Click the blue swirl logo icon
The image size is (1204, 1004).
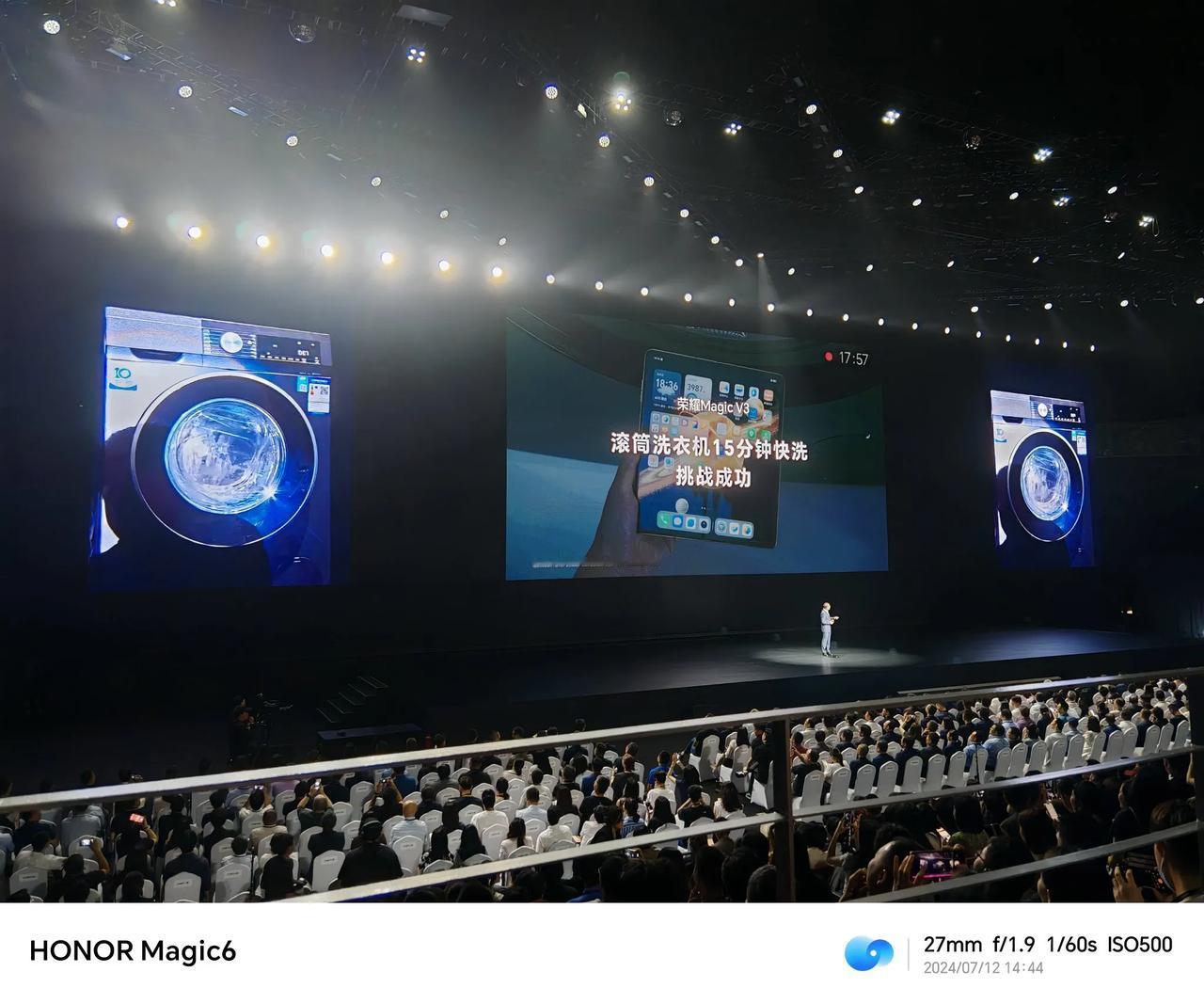(868, 953)
